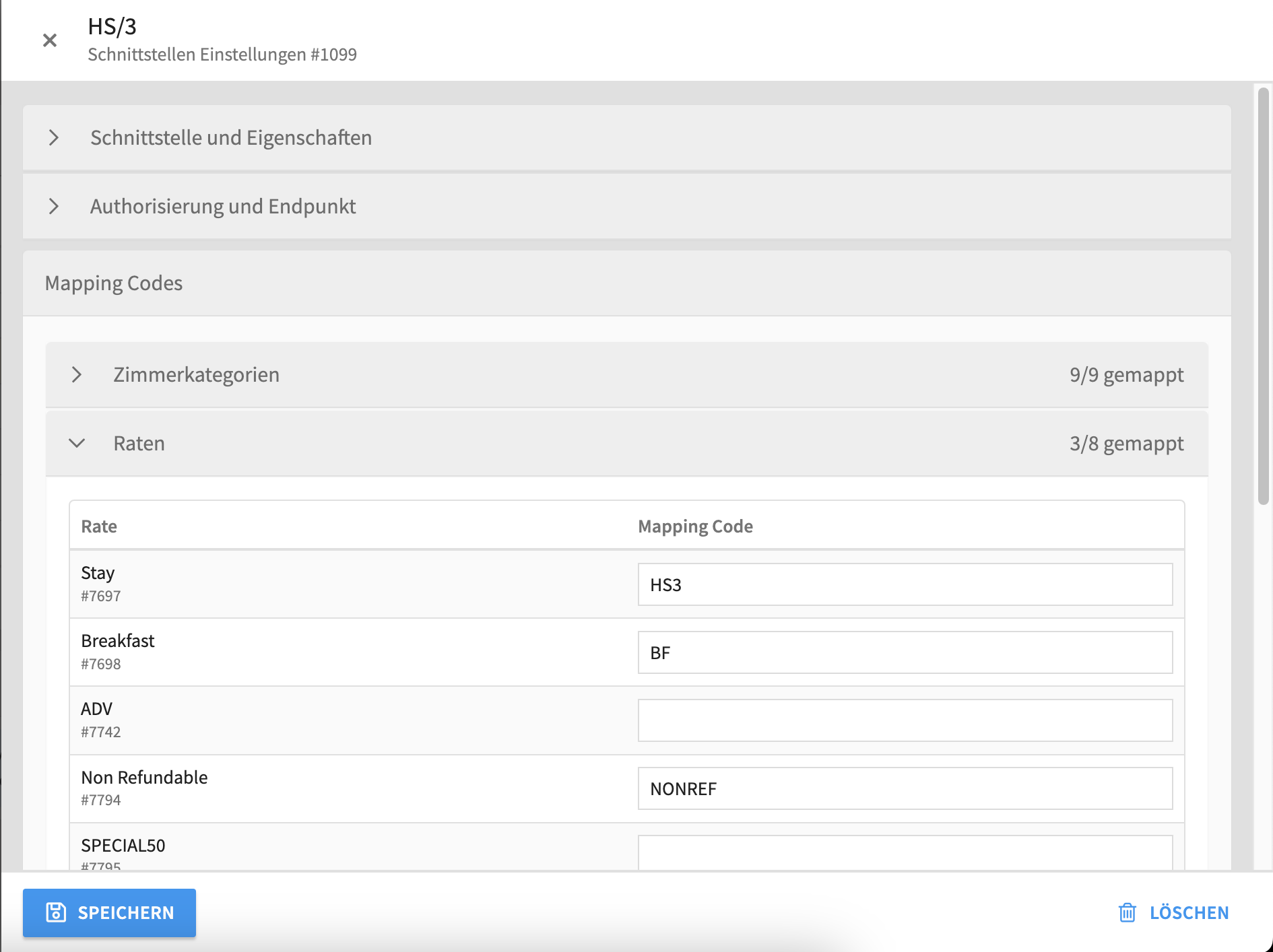Save settings with the Speichern button
Image resolution: width=1273 pixels, height=952 pixels.
[109, 913]
